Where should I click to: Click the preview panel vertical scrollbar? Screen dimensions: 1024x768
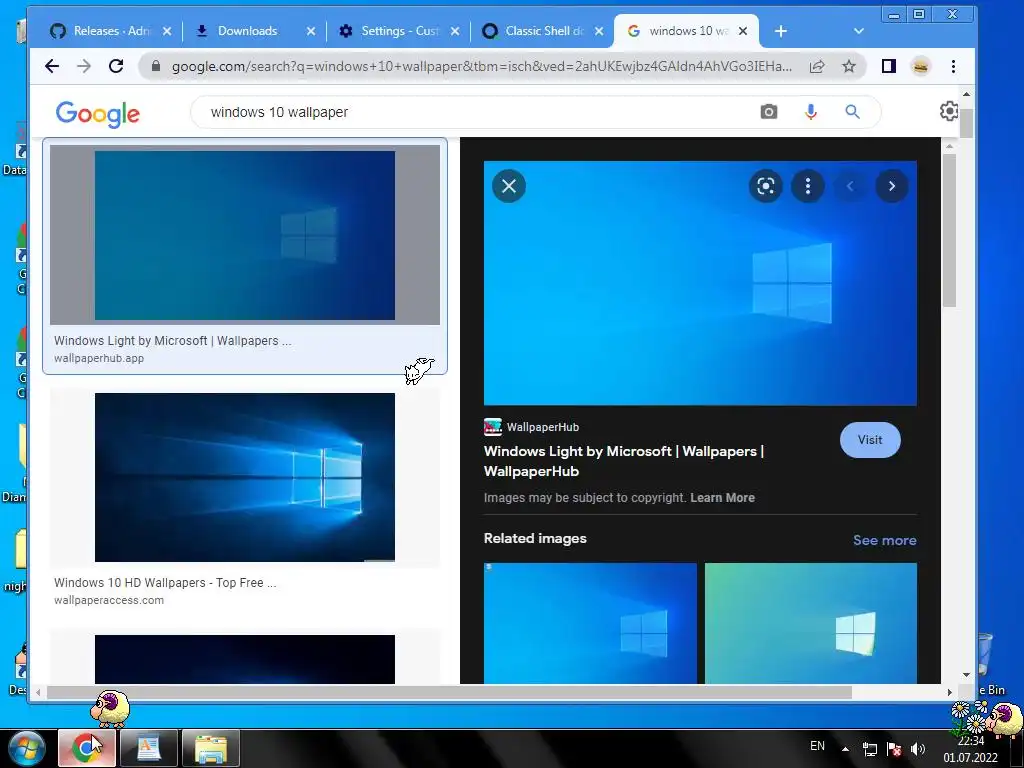(950, 230)
